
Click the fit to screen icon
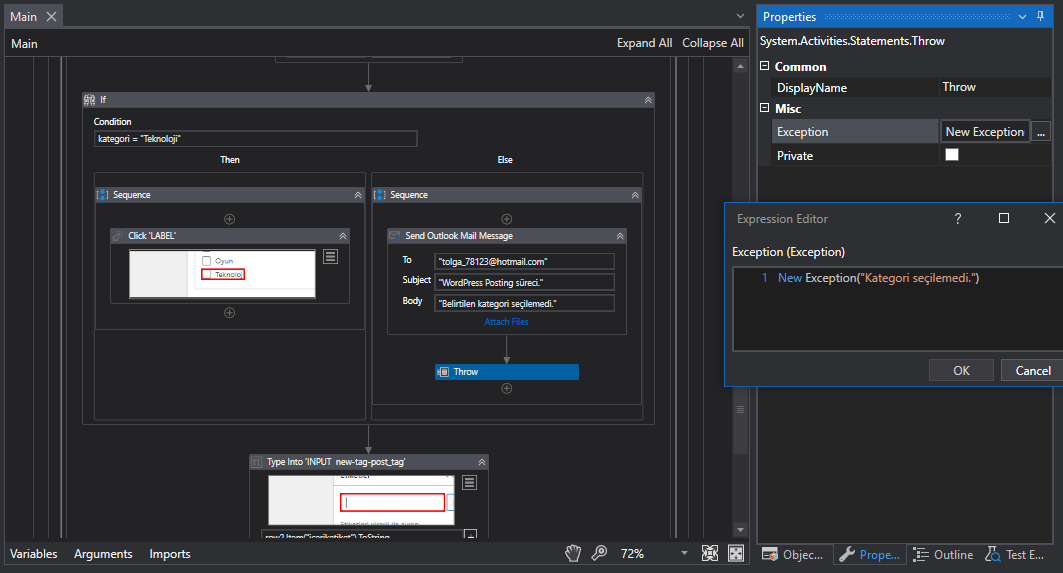pyautogui.click(x=710, y=553)
